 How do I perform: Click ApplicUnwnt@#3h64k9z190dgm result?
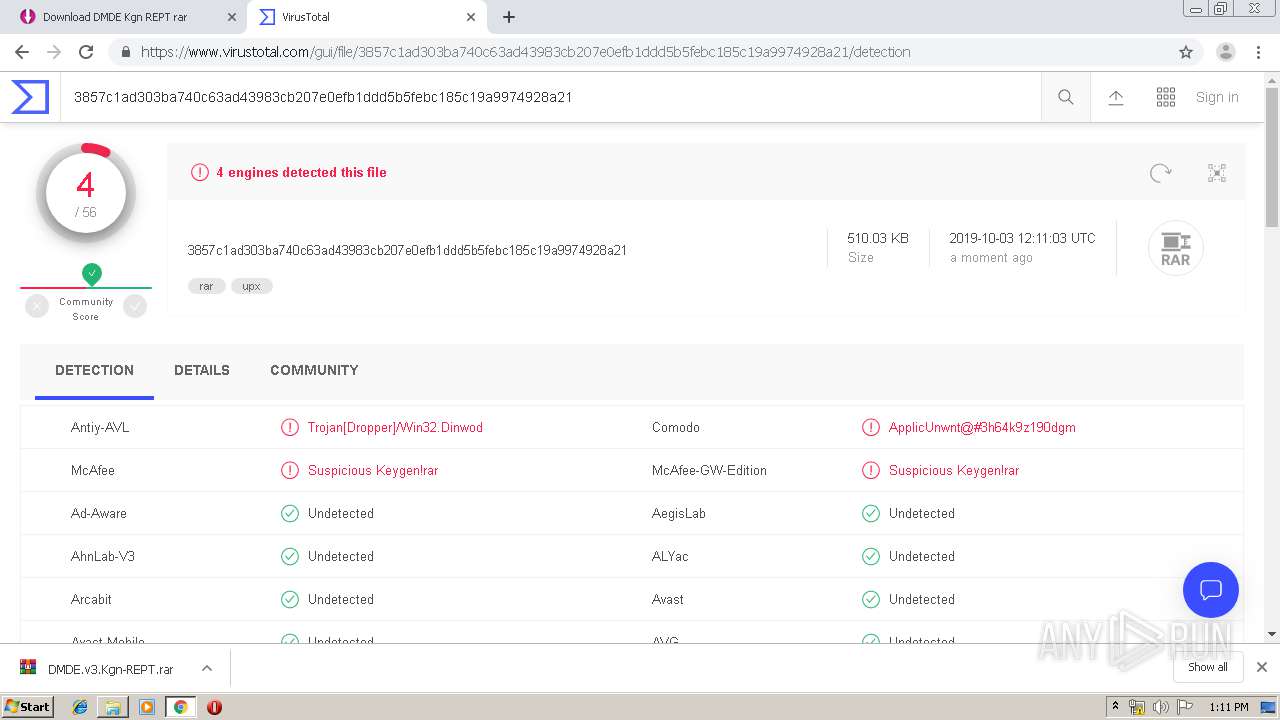point(982,427)
